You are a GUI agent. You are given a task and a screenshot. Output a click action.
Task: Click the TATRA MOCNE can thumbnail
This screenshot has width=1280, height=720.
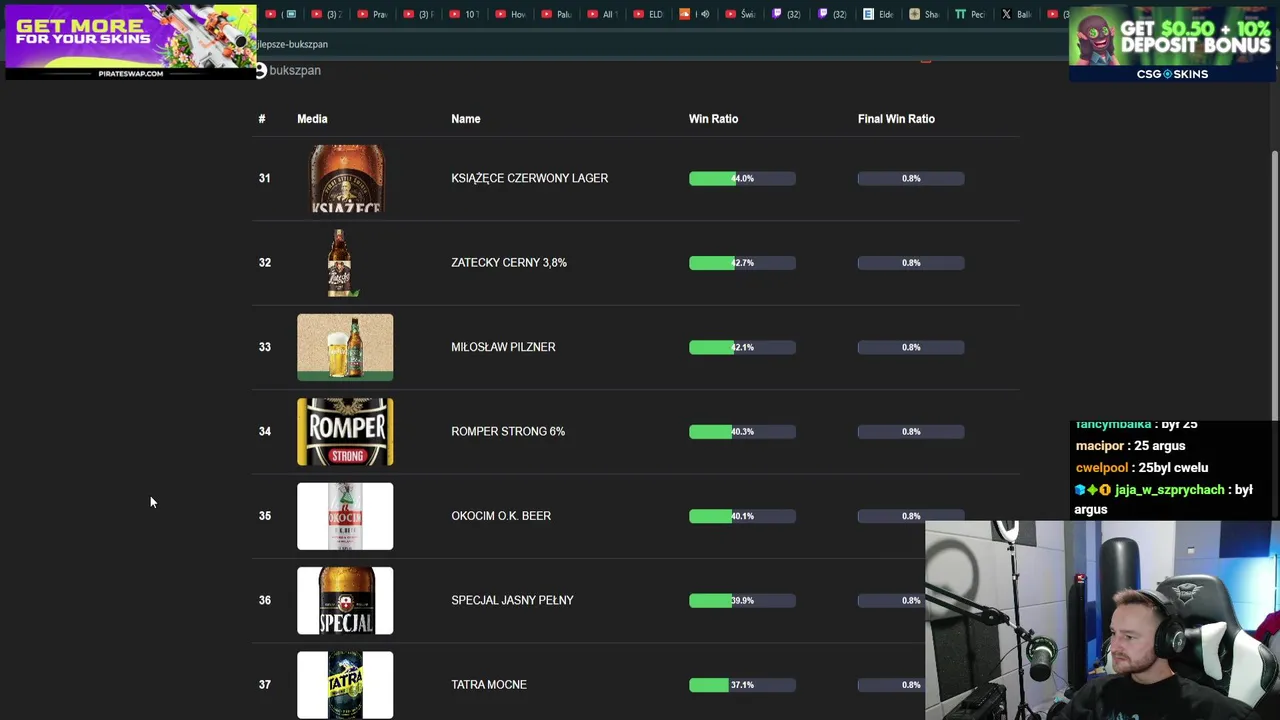(345, 685)
